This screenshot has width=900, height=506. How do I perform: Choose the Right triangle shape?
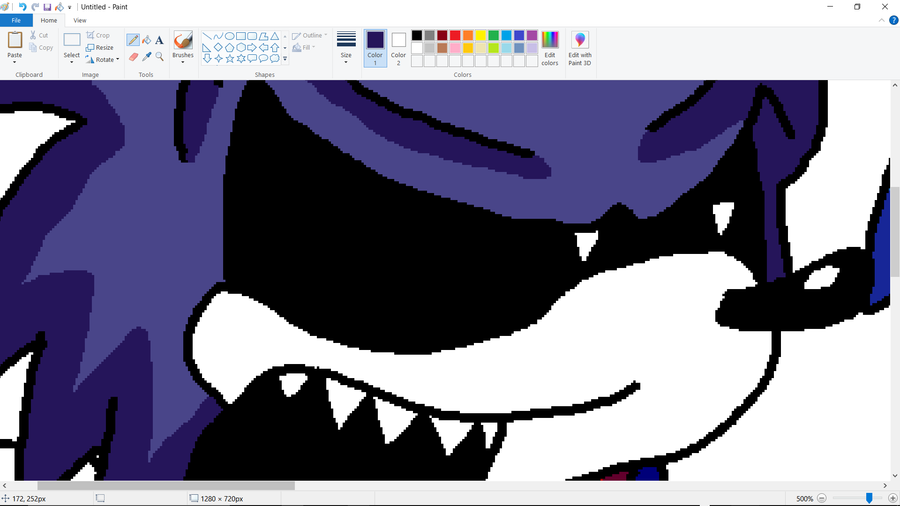(x=207, y=47)
